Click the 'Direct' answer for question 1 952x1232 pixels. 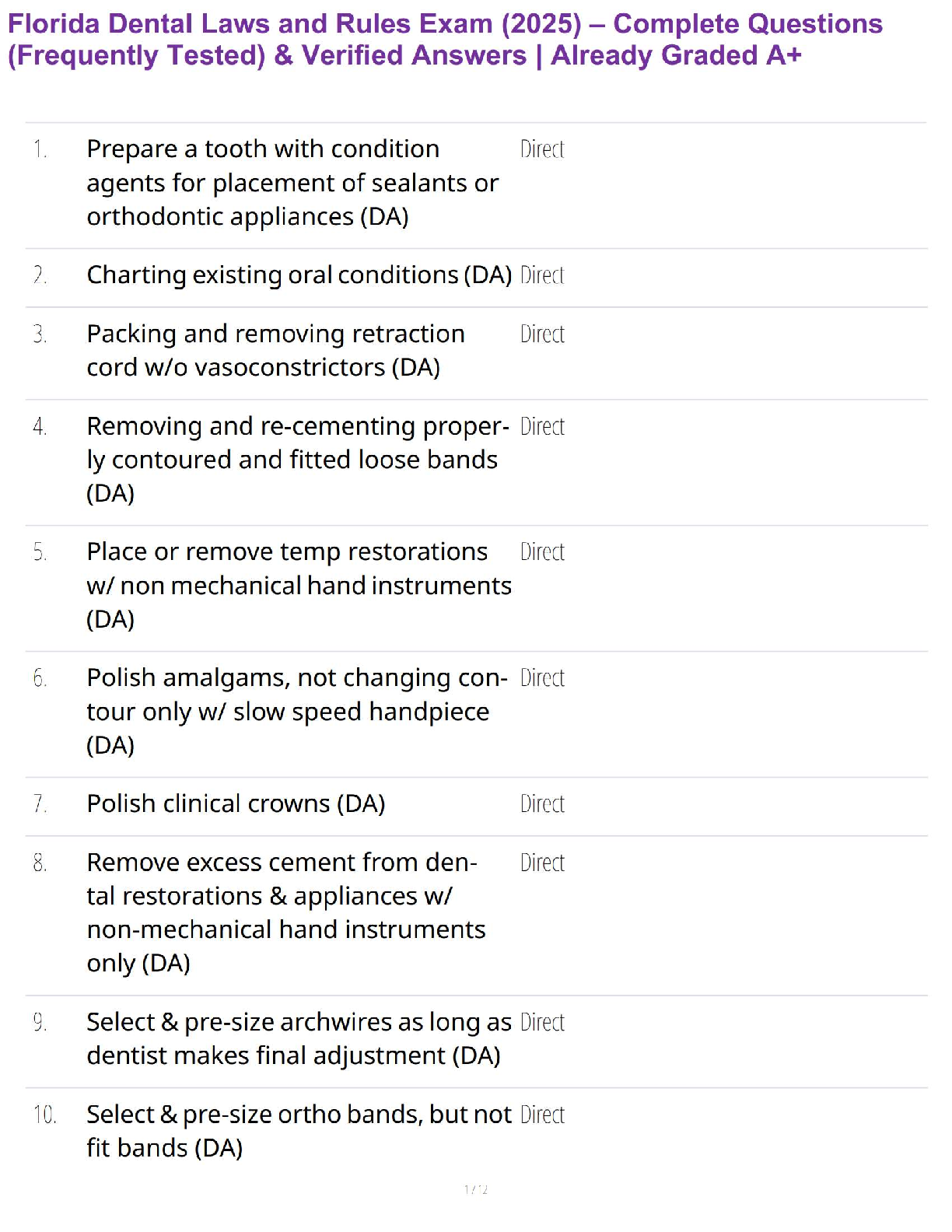tap(542, 149)
